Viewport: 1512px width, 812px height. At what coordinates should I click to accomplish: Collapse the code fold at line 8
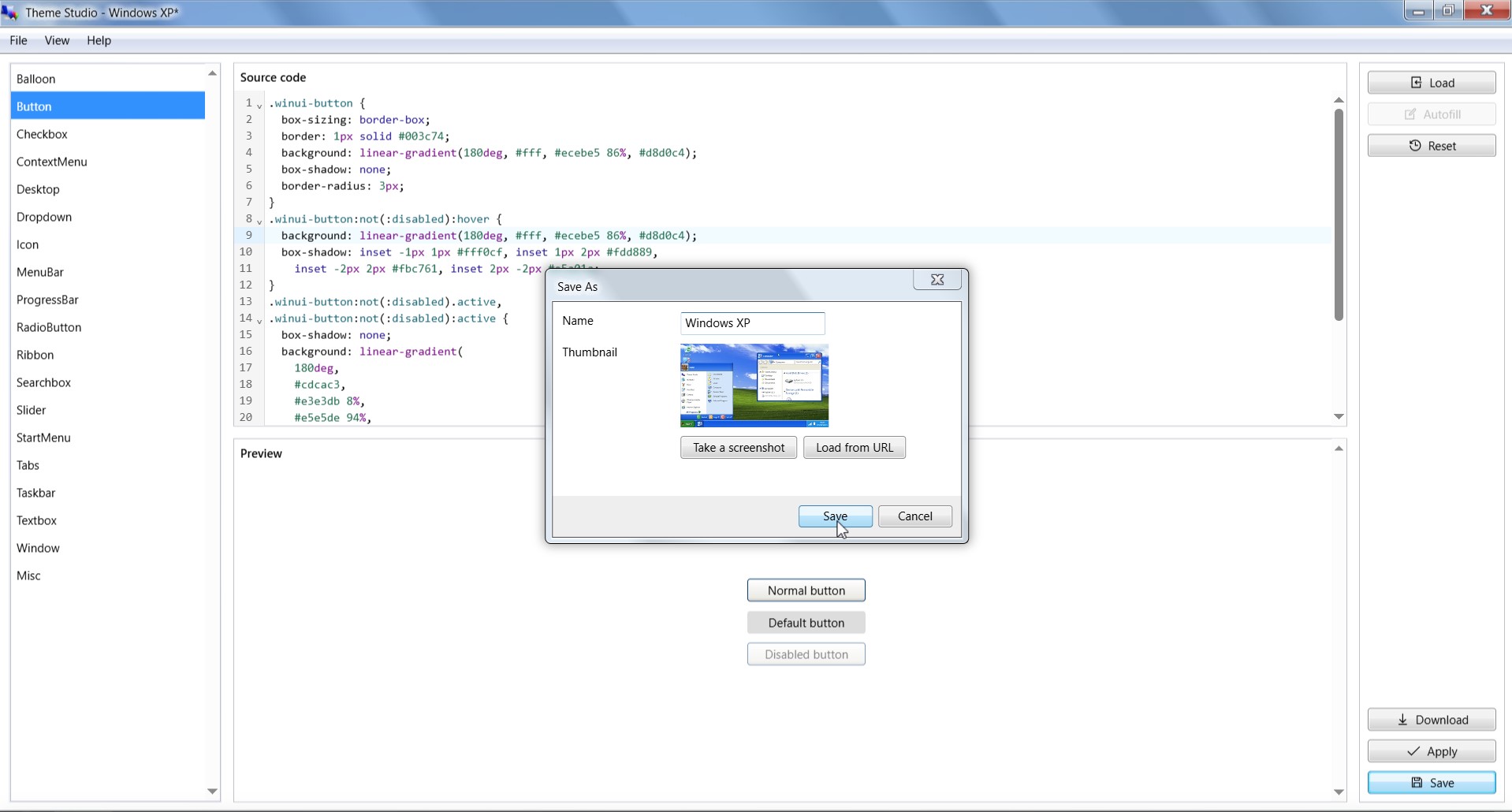[259, 222]
